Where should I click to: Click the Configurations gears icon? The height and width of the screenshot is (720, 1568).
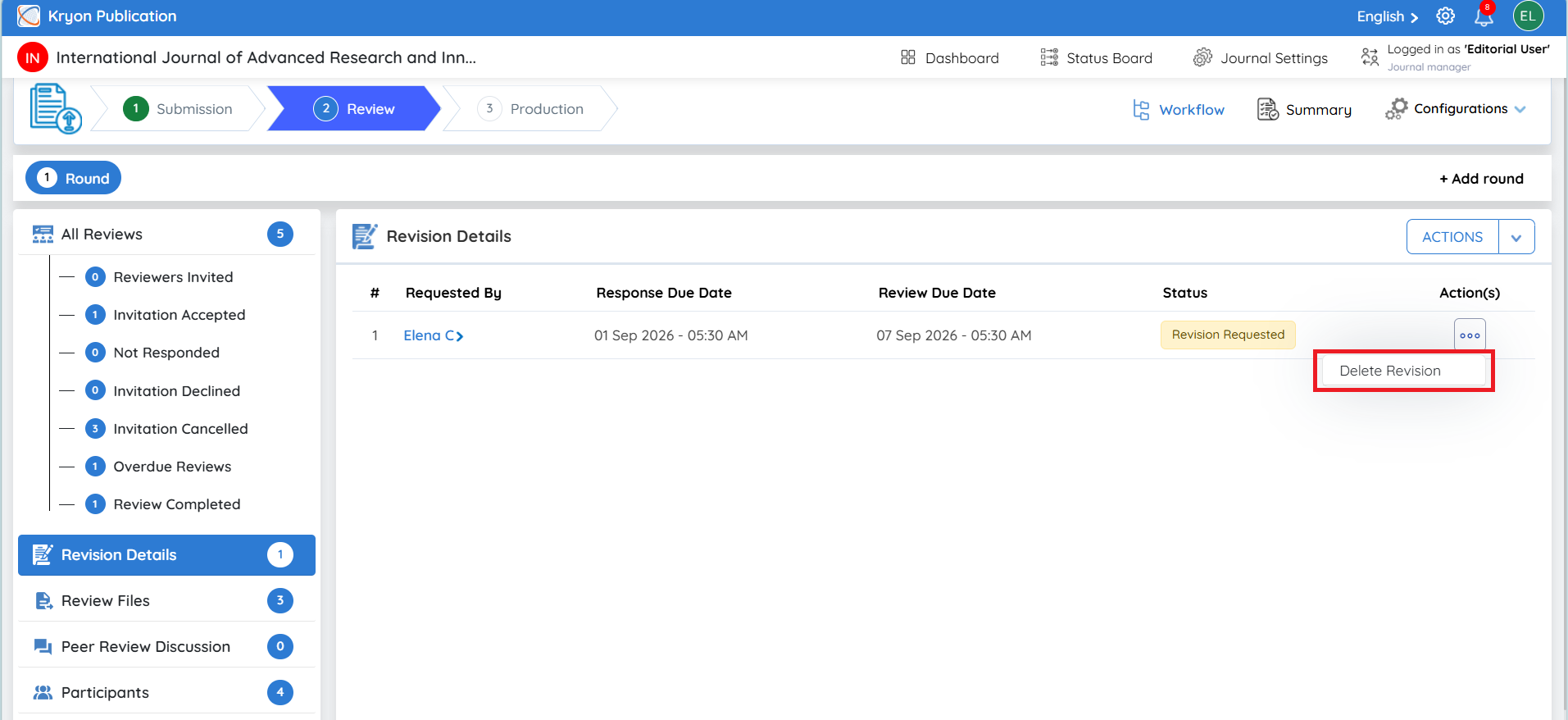(x=1397, y=109)
